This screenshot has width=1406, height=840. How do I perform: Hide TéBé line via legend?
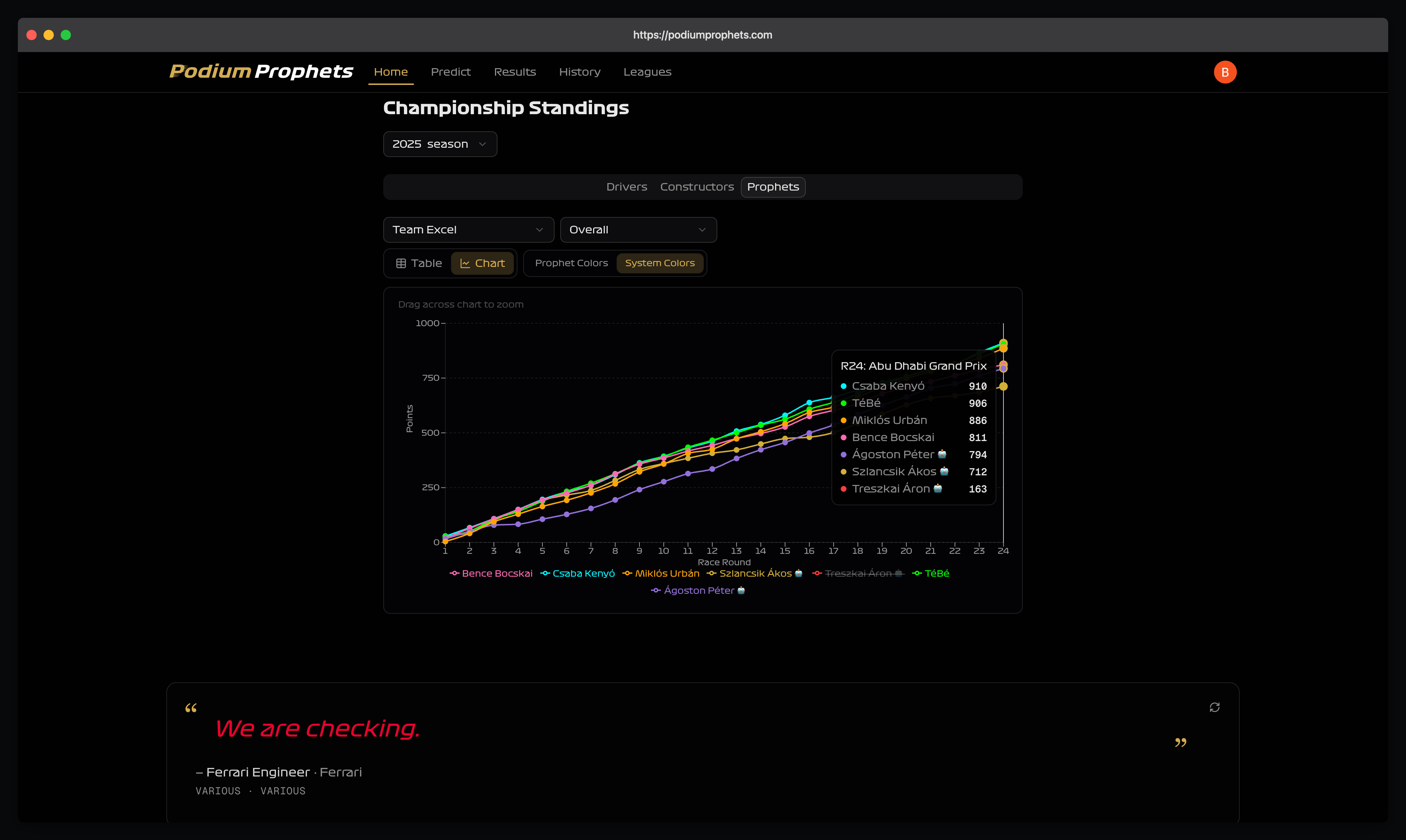point(936,573)
